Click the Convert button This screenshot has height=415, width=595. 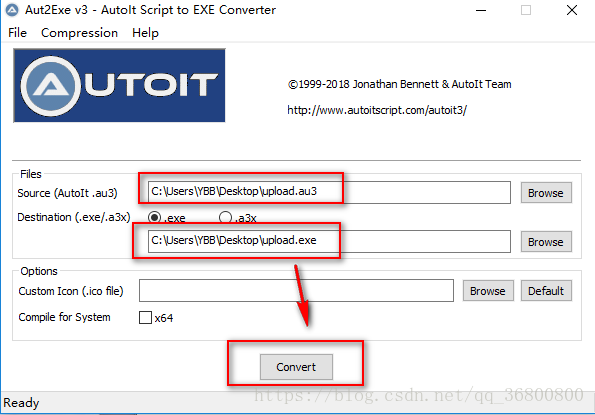296,367
